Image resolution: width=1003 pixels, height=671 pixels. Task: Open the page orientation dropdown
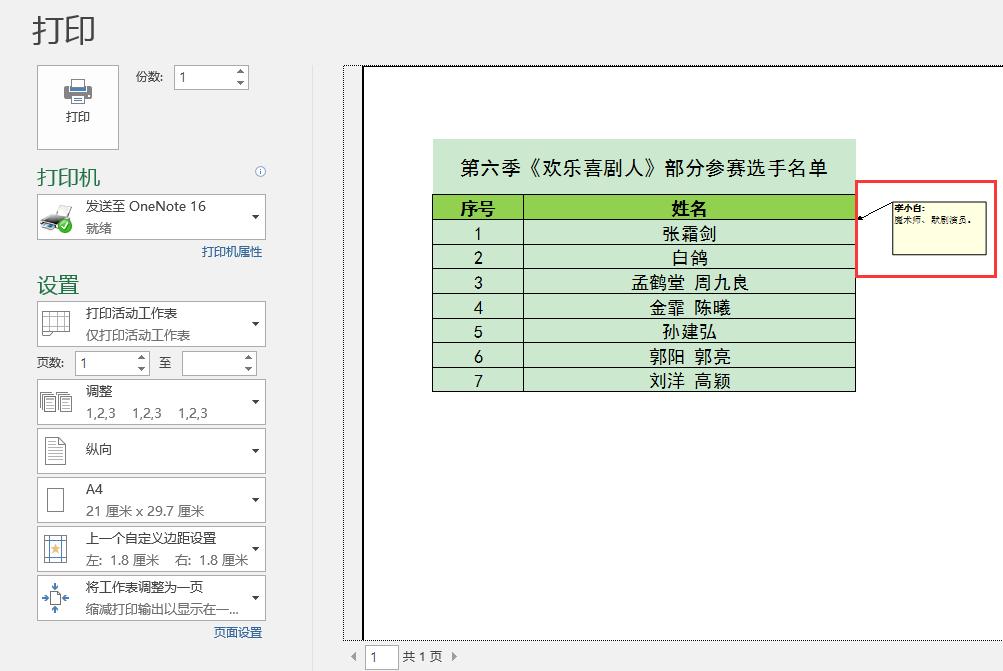click(x=255, y=450)
